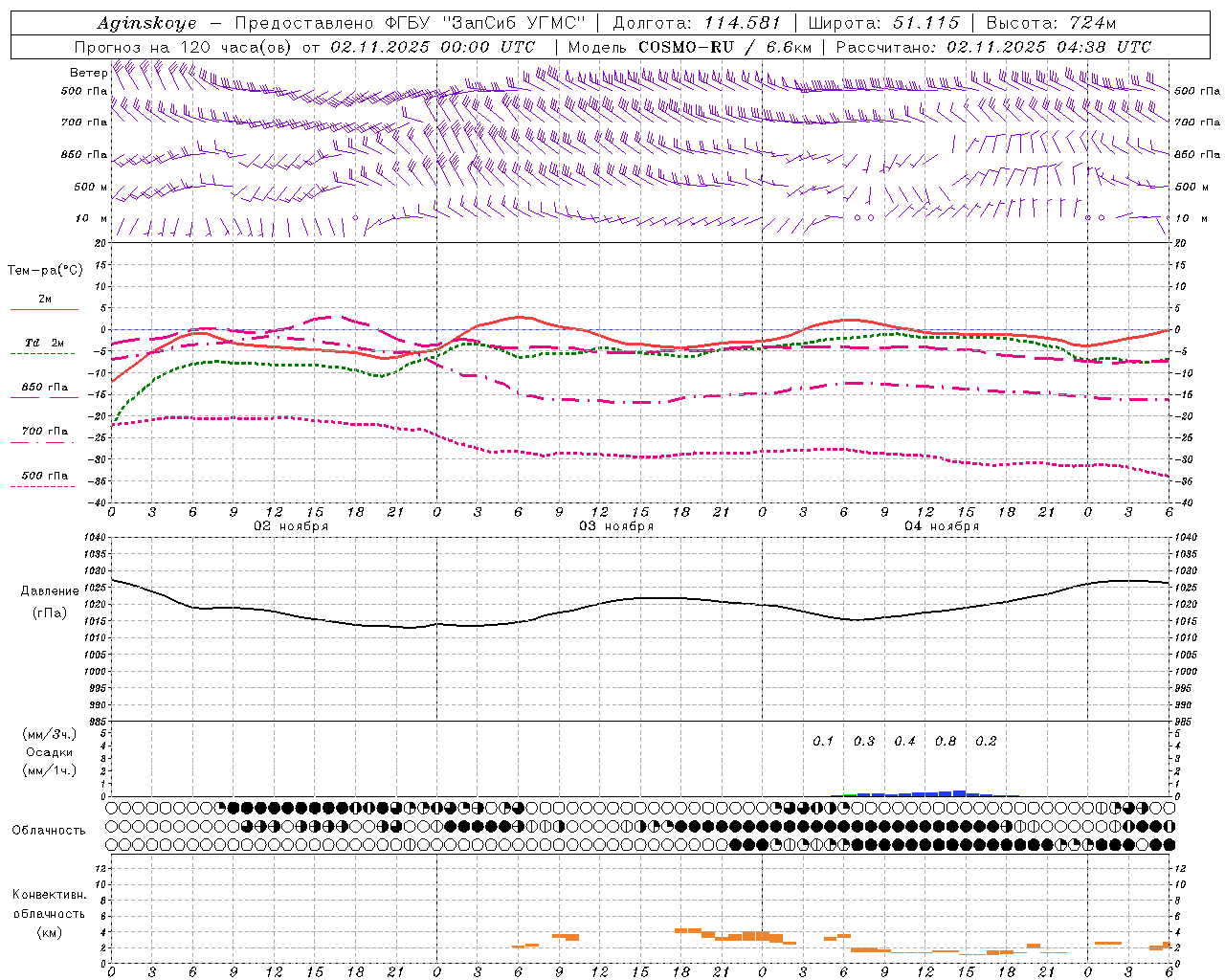Click the '850 гПа' temperature legend entry
The image size is (1225, 980).
click(x=44, y=388)
